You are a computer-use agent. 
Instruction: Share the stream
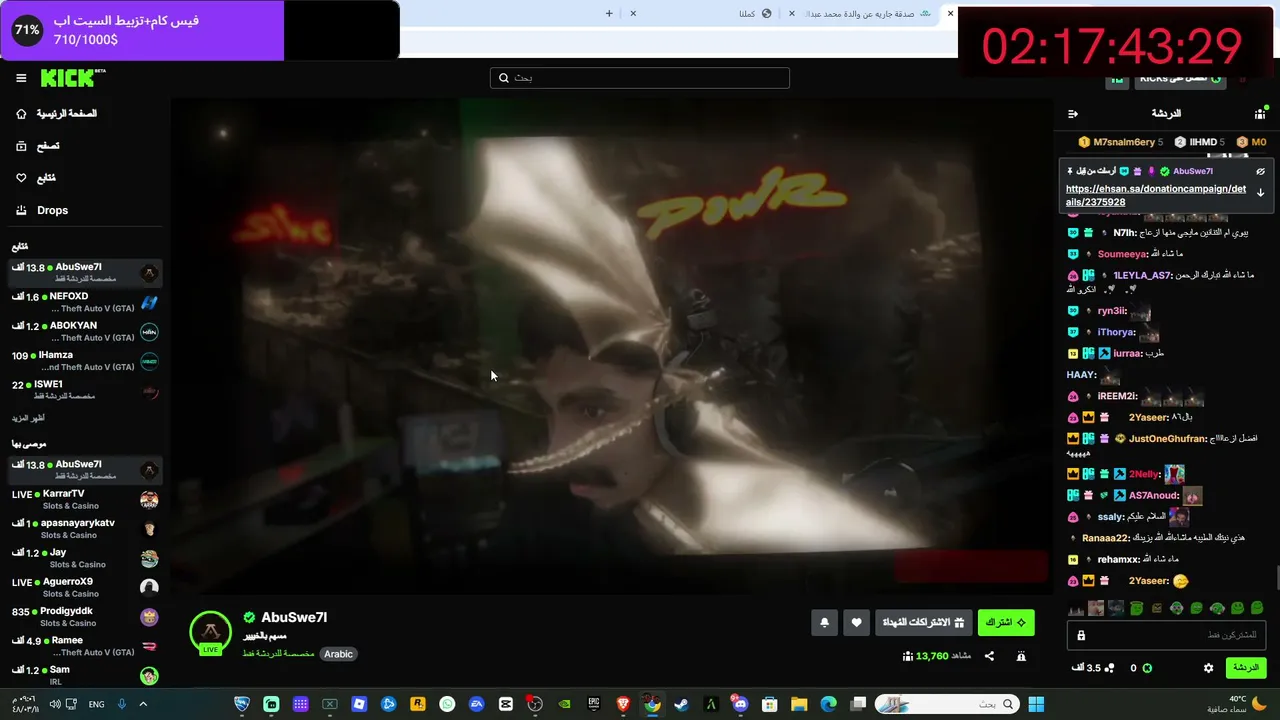point(989,656)
